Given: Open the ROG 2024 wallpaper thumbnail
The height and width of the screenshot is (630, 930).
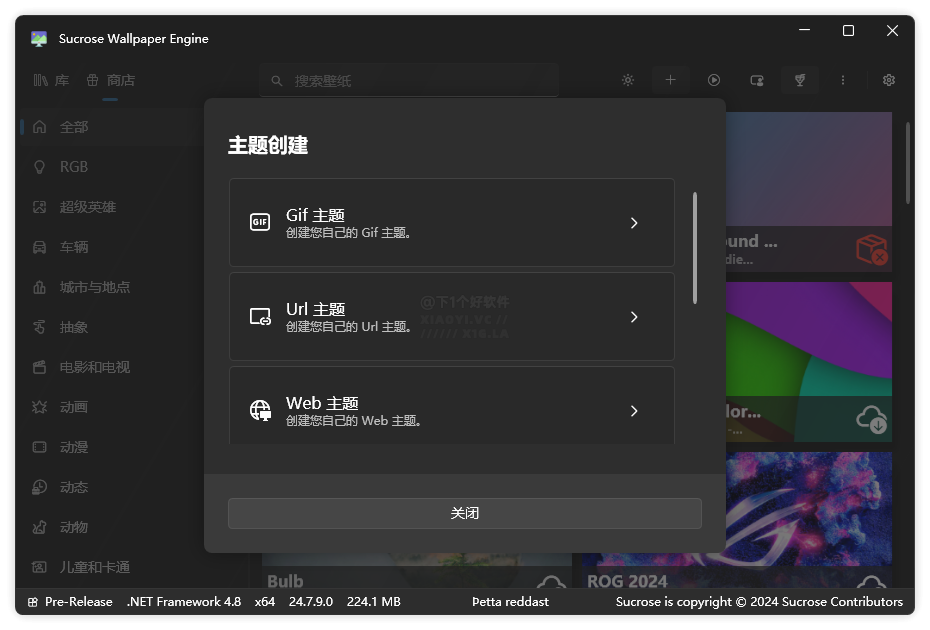Looking at the screenshot, I should (x=809, y=508).
